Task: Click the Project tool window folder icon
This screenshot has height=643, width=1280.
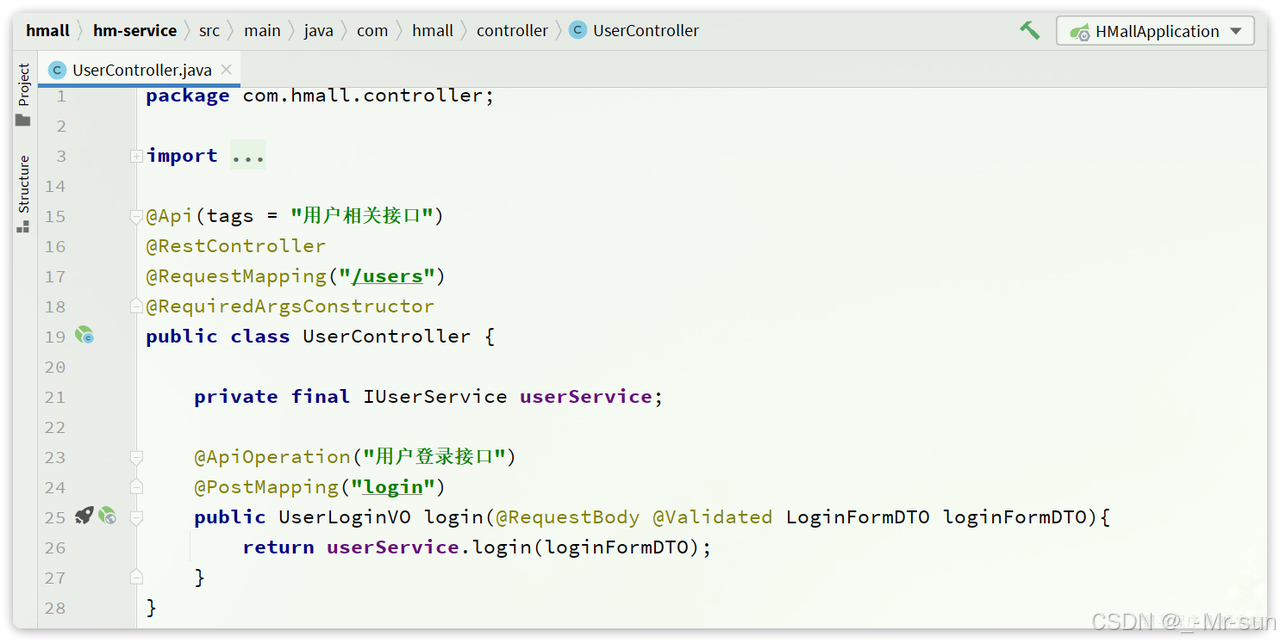Action: pyautogui.click(x=23, y=120)
